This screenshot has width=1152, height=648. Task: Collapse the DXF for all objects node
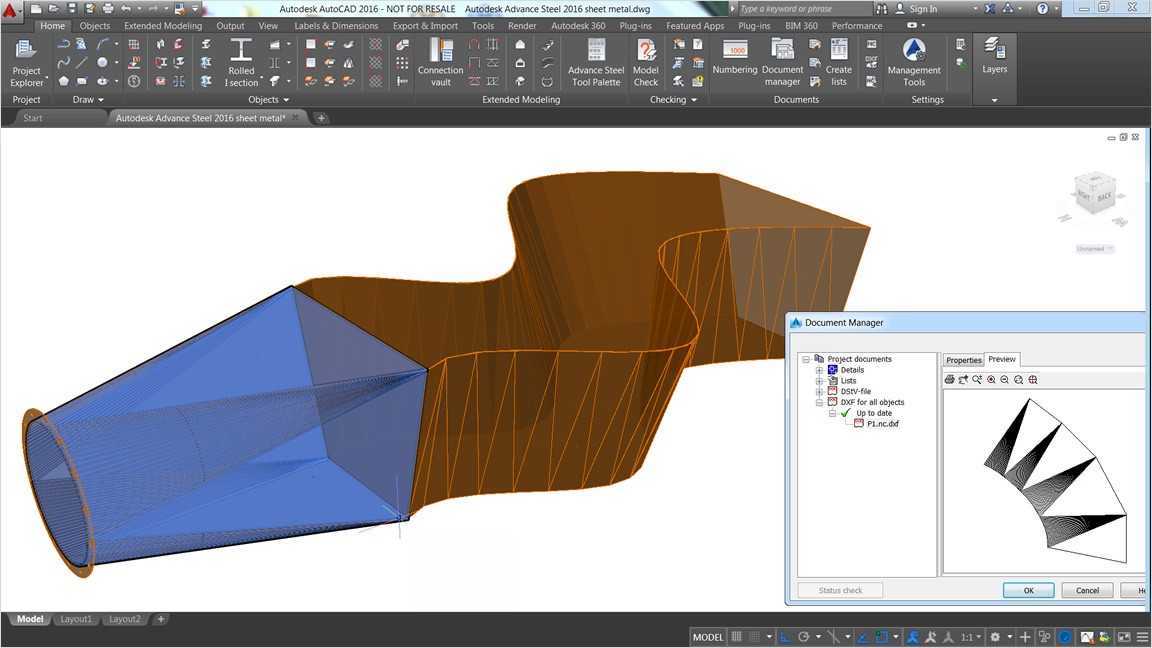(819, 403)
